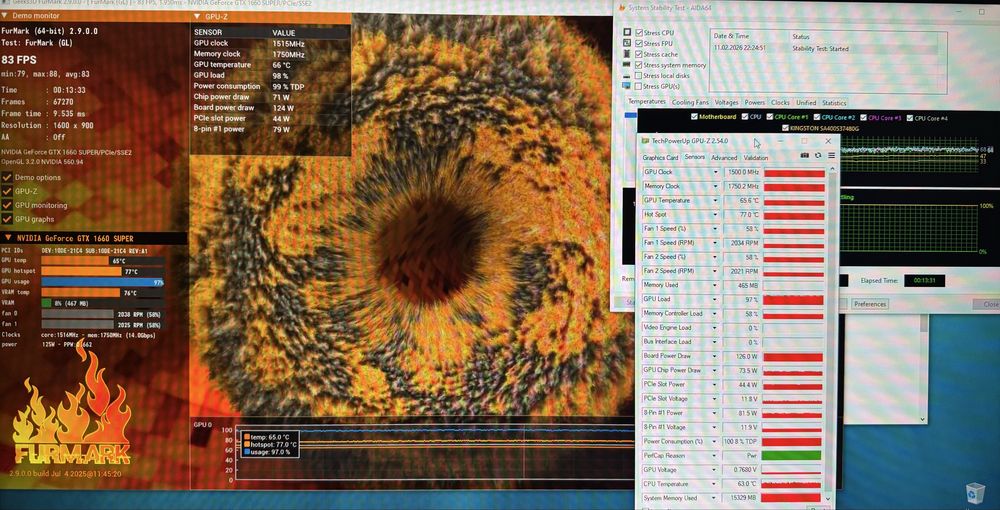Open dropdown arrow for GPU Clock sensor
Viewport: 1000px width, 510px height.
coord(716,172)
